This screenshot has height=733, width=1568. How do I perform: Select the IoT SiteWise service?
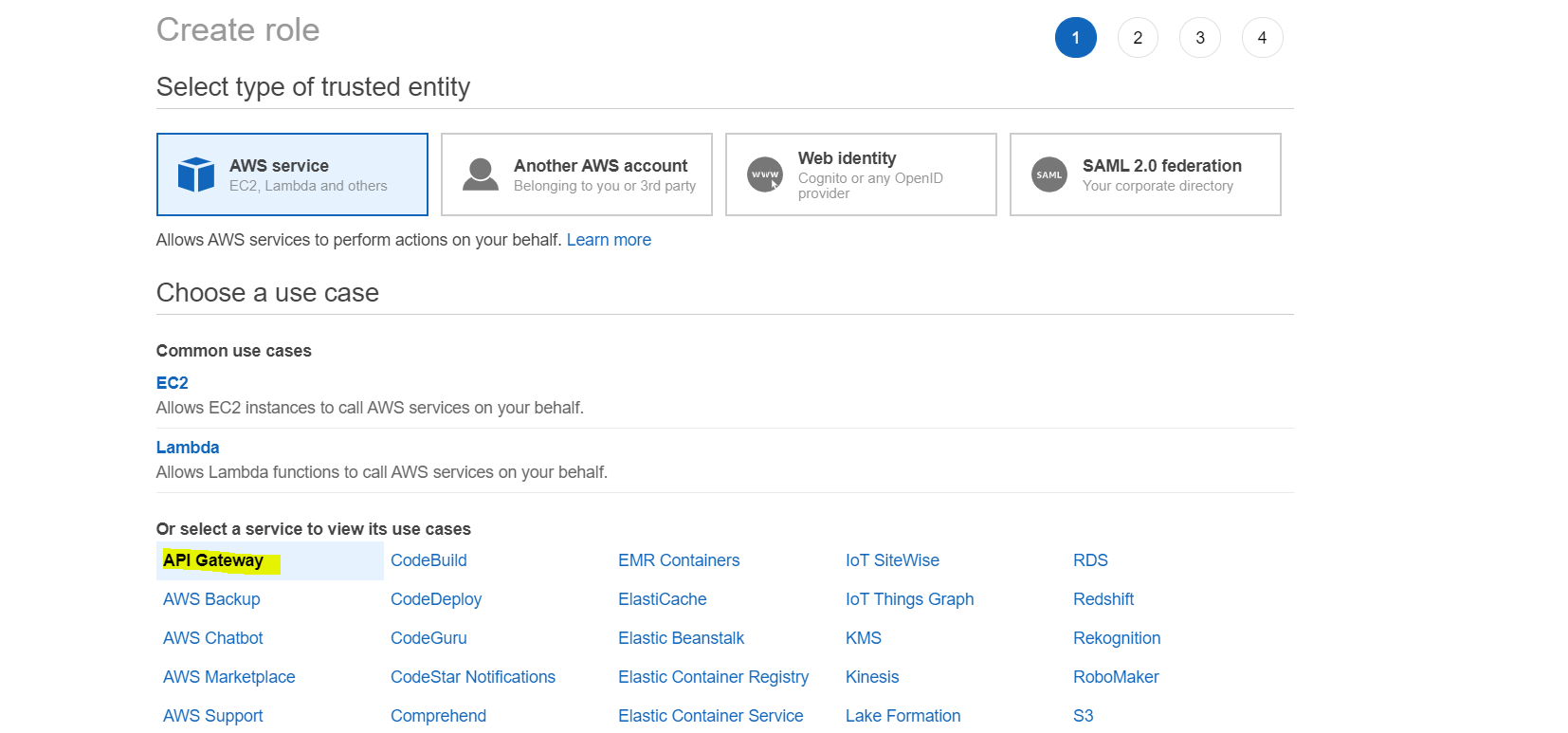(x=892, y=560)
